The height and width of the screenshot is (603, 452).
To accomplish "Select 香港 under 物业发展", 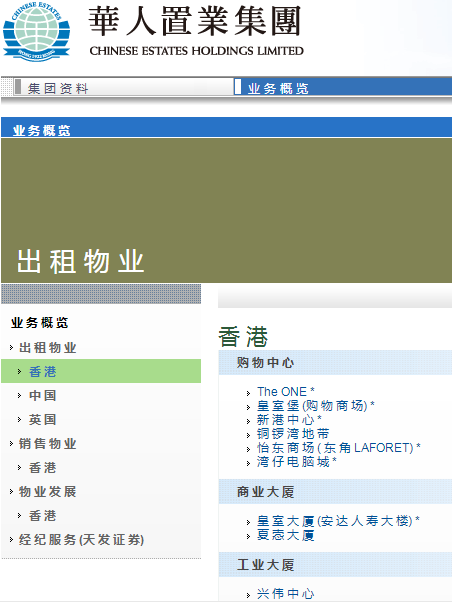I will tap(43, 516).
